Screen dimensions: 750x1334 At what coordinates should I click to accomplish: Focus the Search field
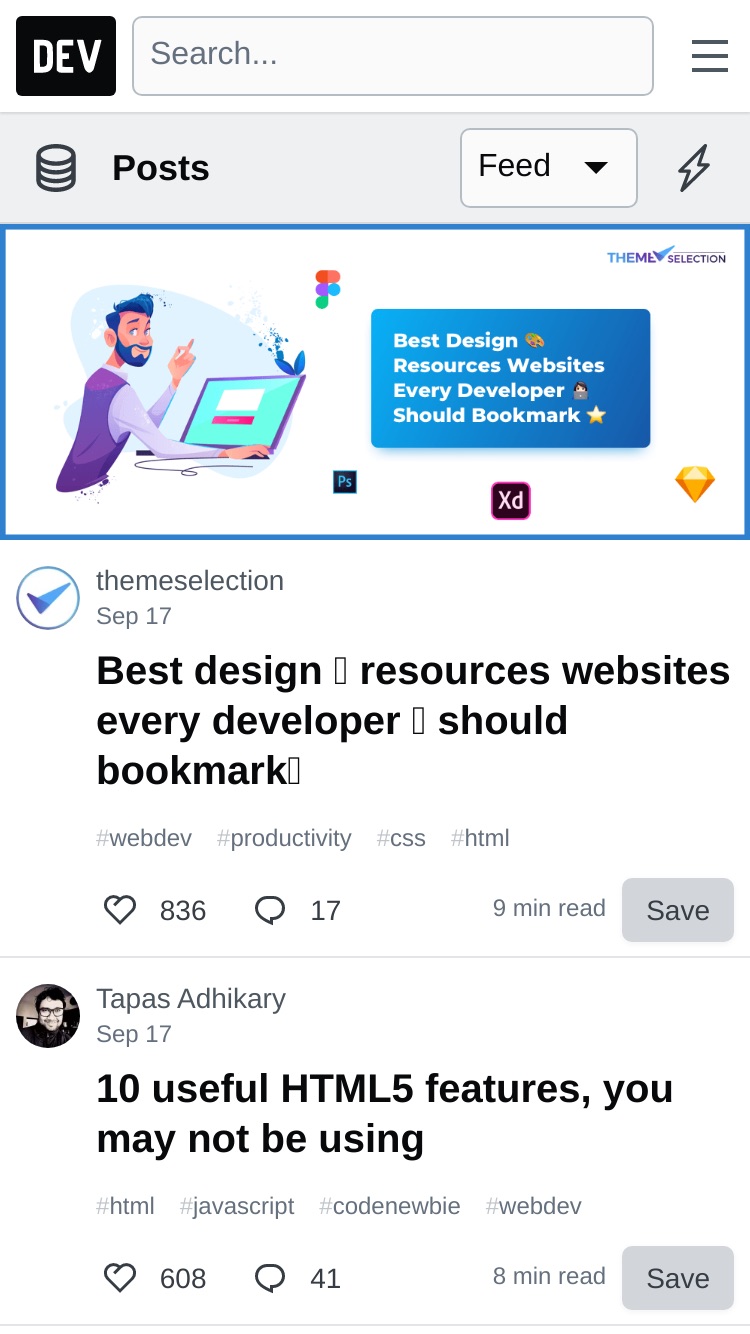pyautogui.click(x=393, y=56)
